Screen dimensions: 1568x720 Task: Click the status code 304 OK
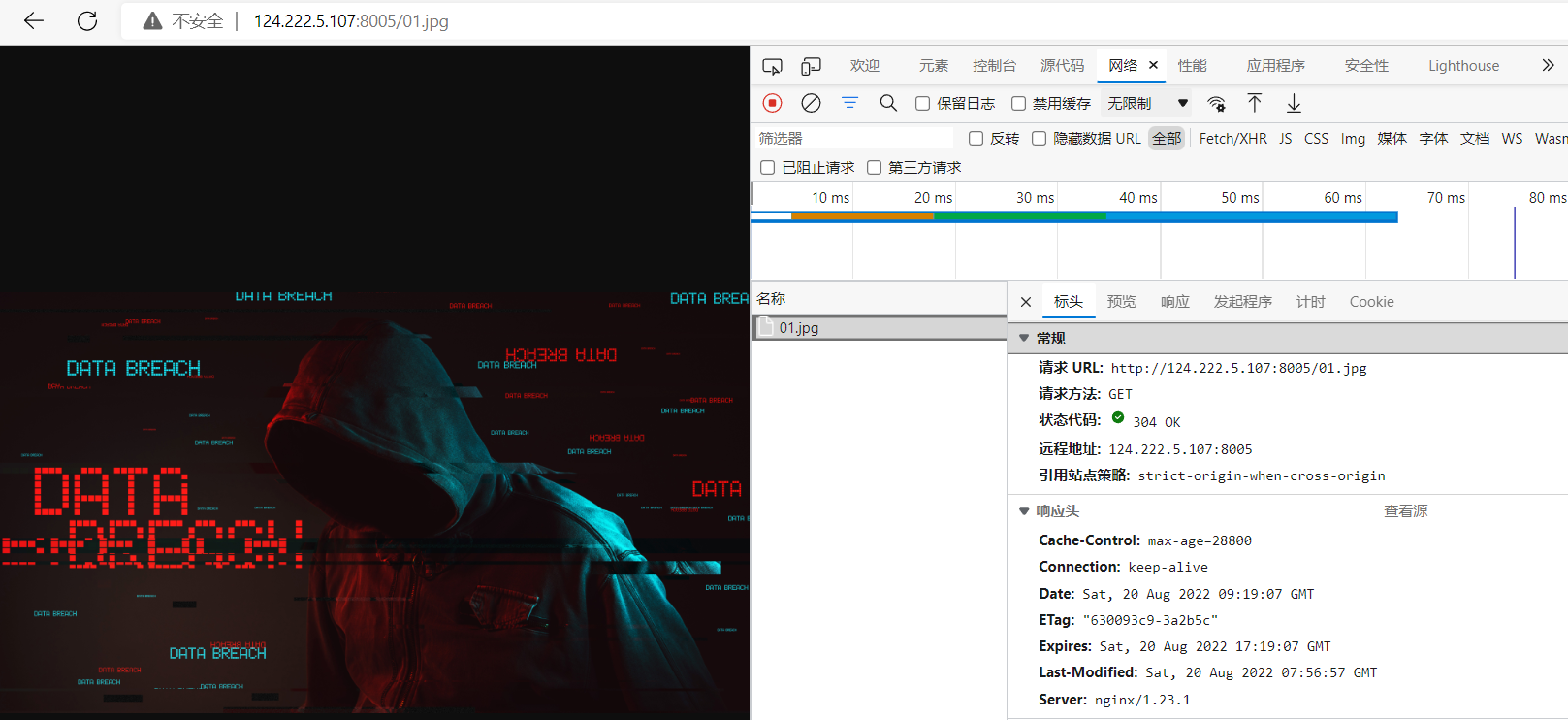pyautogui.click(x=1157, y=422)
